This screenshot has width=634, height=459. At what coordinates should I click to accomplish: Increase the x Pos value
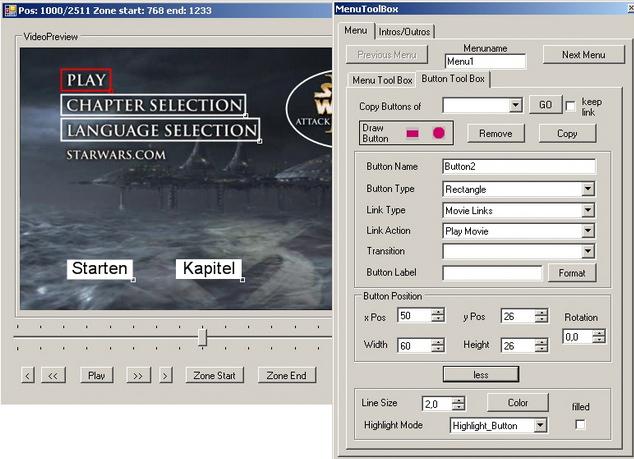pyautogui.click(x=437, y=312)
